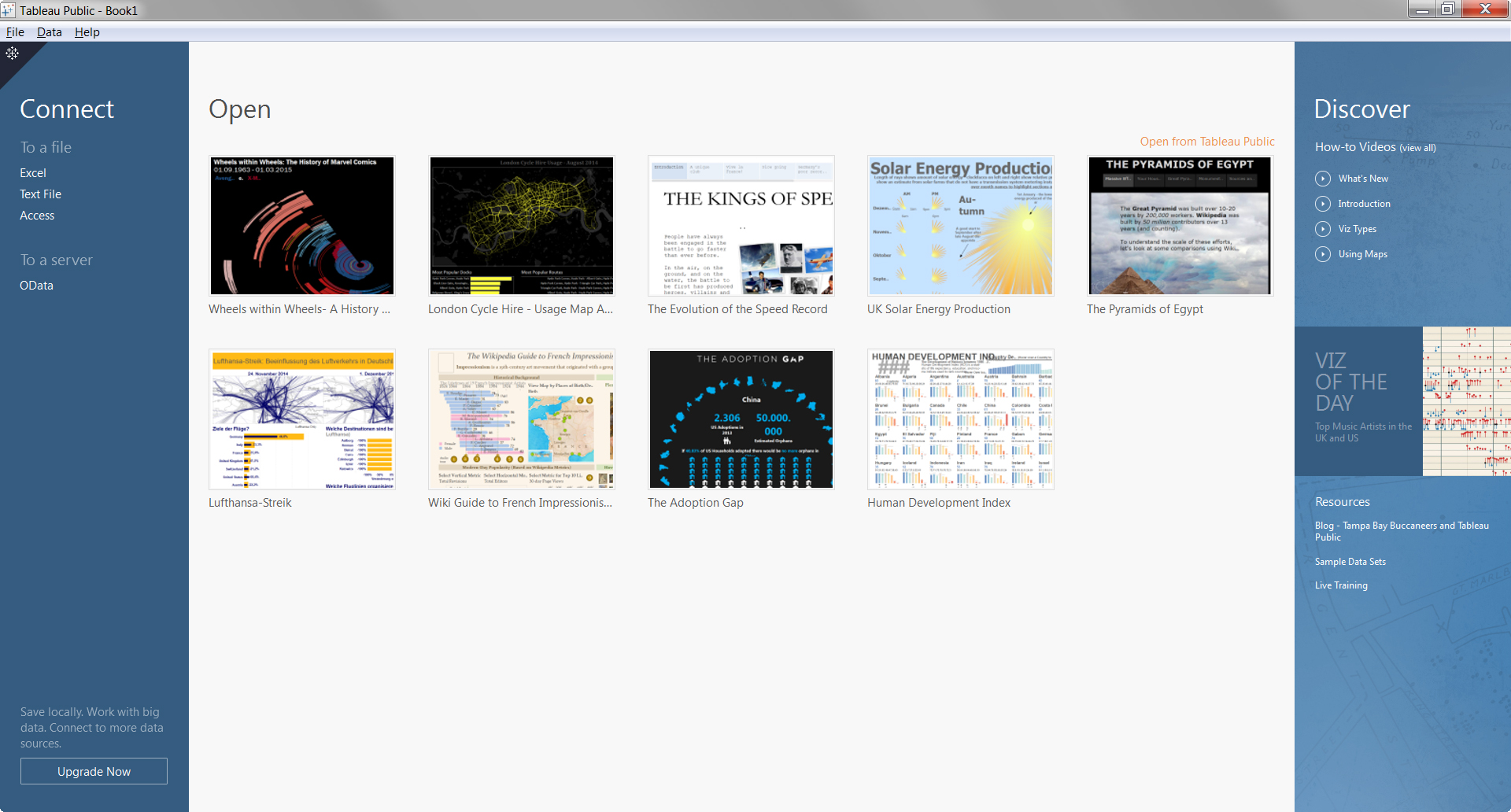This screenshot has width=1511, height=812.
Task: Open The Adoption Gap workbook thumbnail
Action: coord(741,419)
